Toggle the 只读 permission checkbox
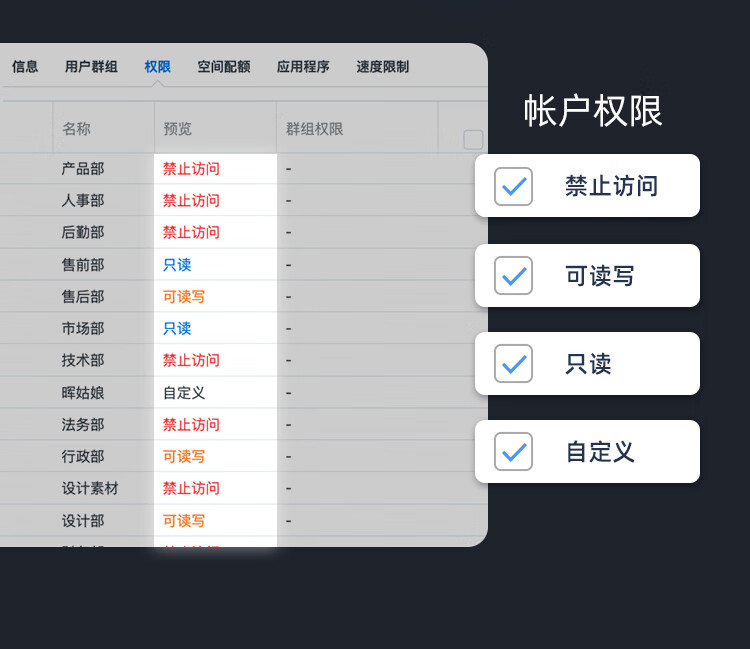The image size is (750, 649). coord(513,364)
